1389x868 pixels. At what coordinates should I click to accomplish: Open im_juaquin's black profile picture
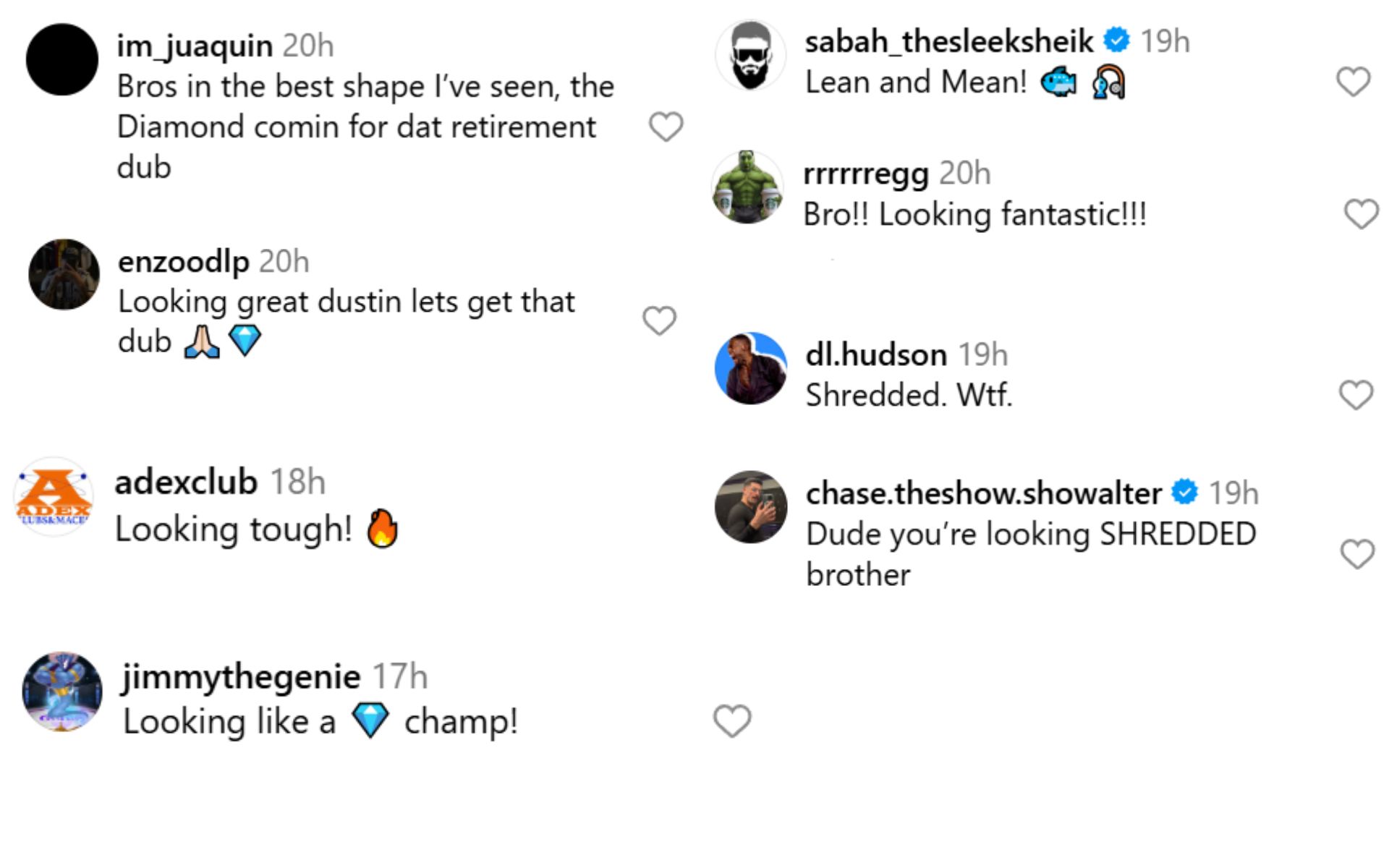[62, 59]
